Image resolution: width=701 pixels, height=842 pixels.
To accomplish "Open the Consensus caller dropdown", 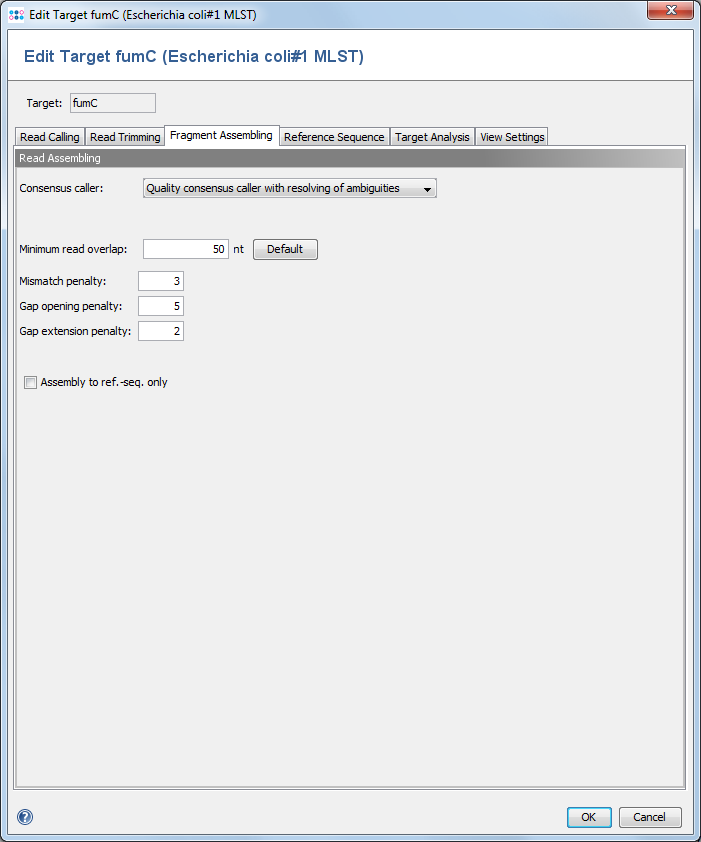I will click(x=290, y=188).
